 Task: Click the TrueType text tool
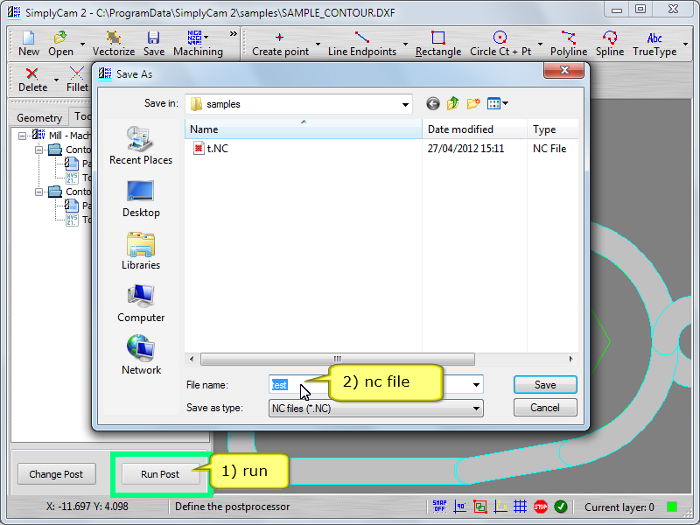coord(654,43)
